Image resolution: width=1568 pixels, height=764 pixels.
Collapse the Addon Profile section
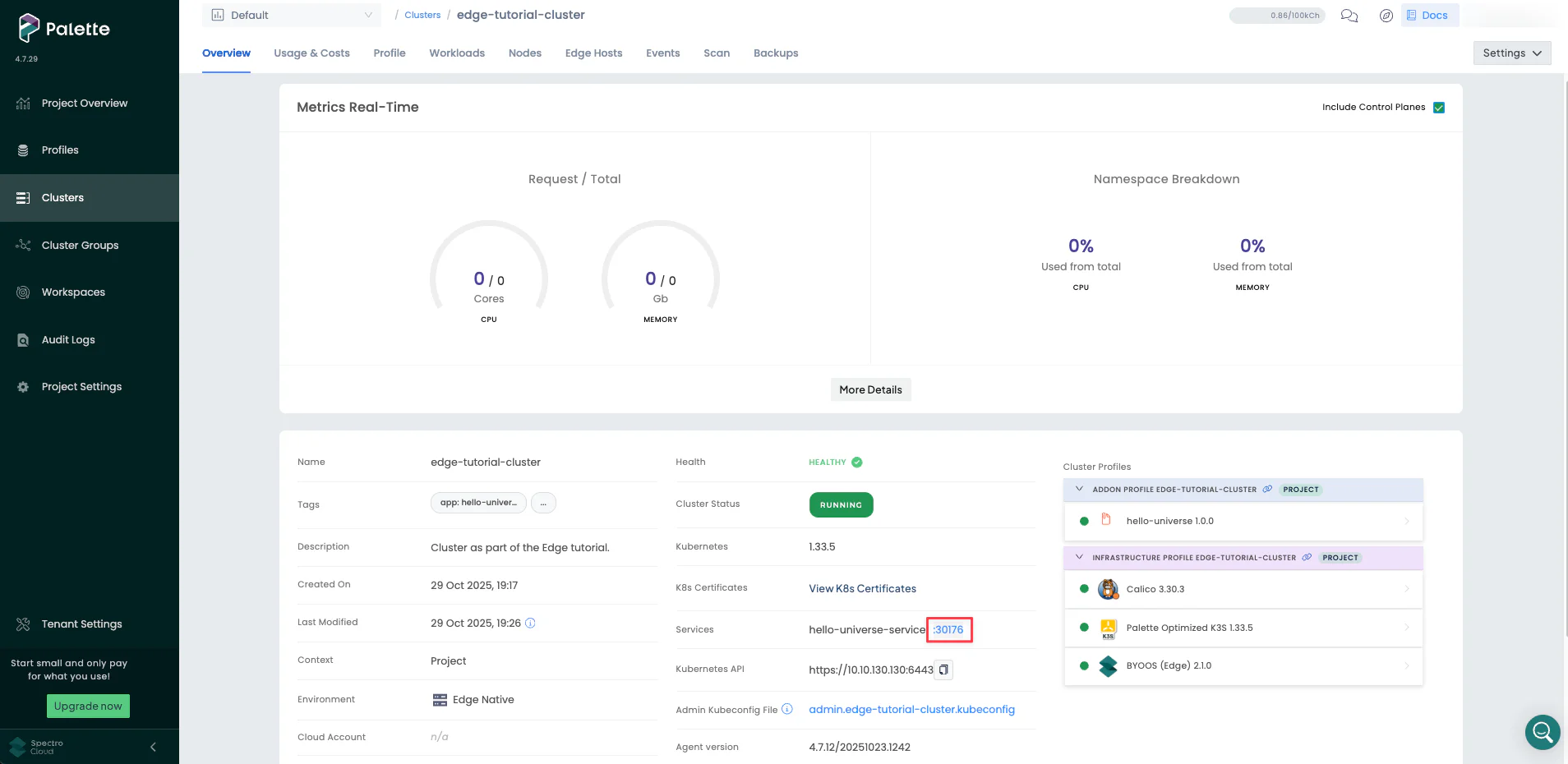click(x=1079, y=489)
